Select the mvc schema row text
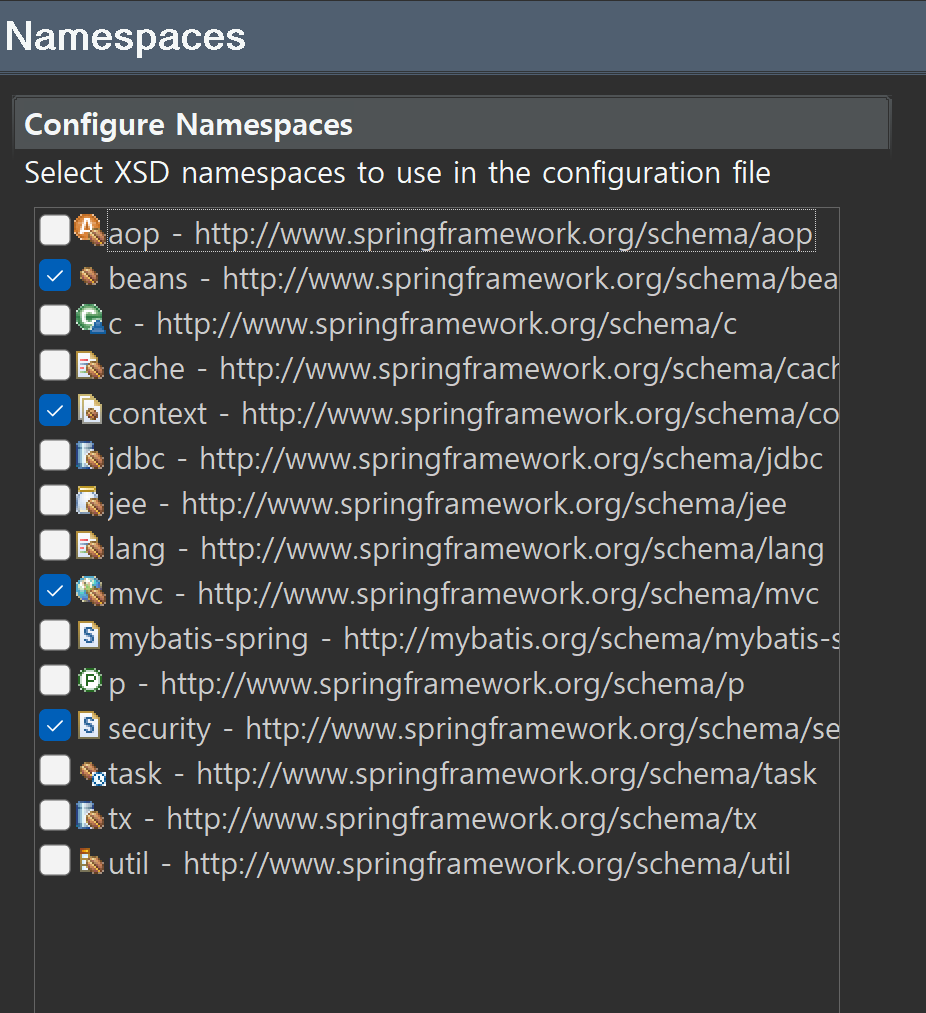926x1013 pixels. coord(463,594)
